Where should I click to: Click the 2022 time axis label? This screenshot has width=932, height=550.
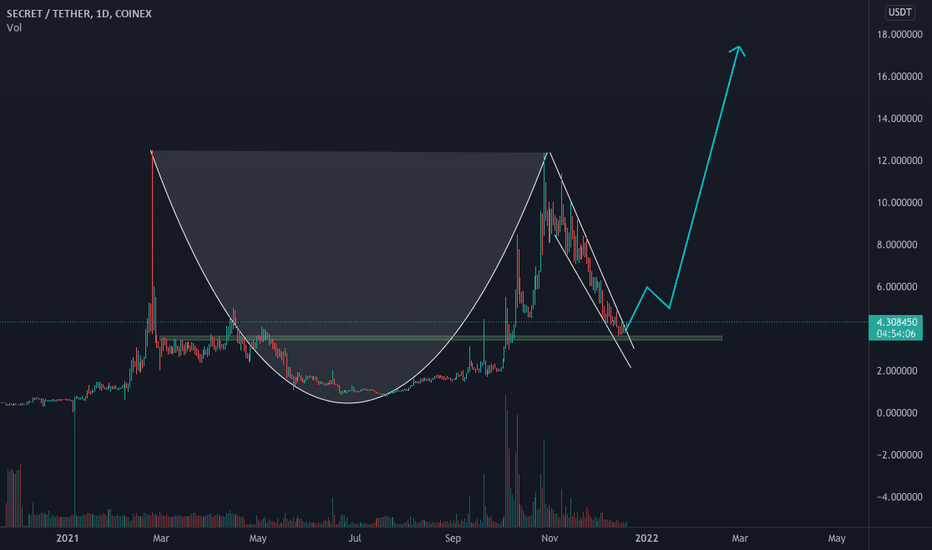[647, 538]
